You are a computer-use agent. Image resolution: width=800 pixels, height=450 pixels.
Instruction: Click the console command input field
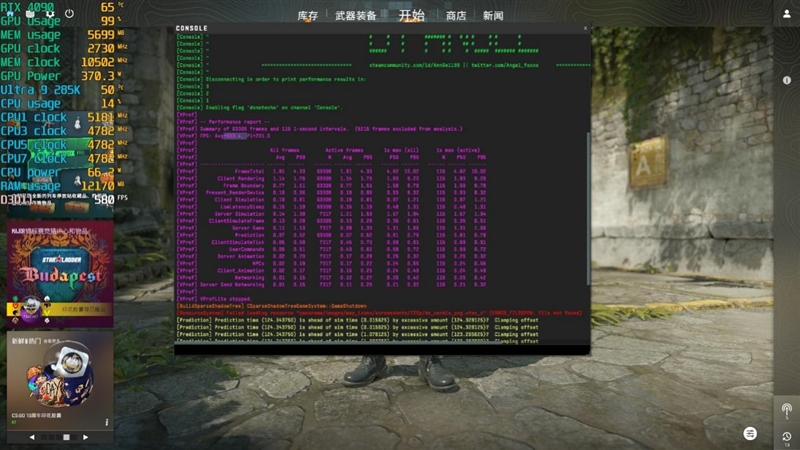coord(382,349)
